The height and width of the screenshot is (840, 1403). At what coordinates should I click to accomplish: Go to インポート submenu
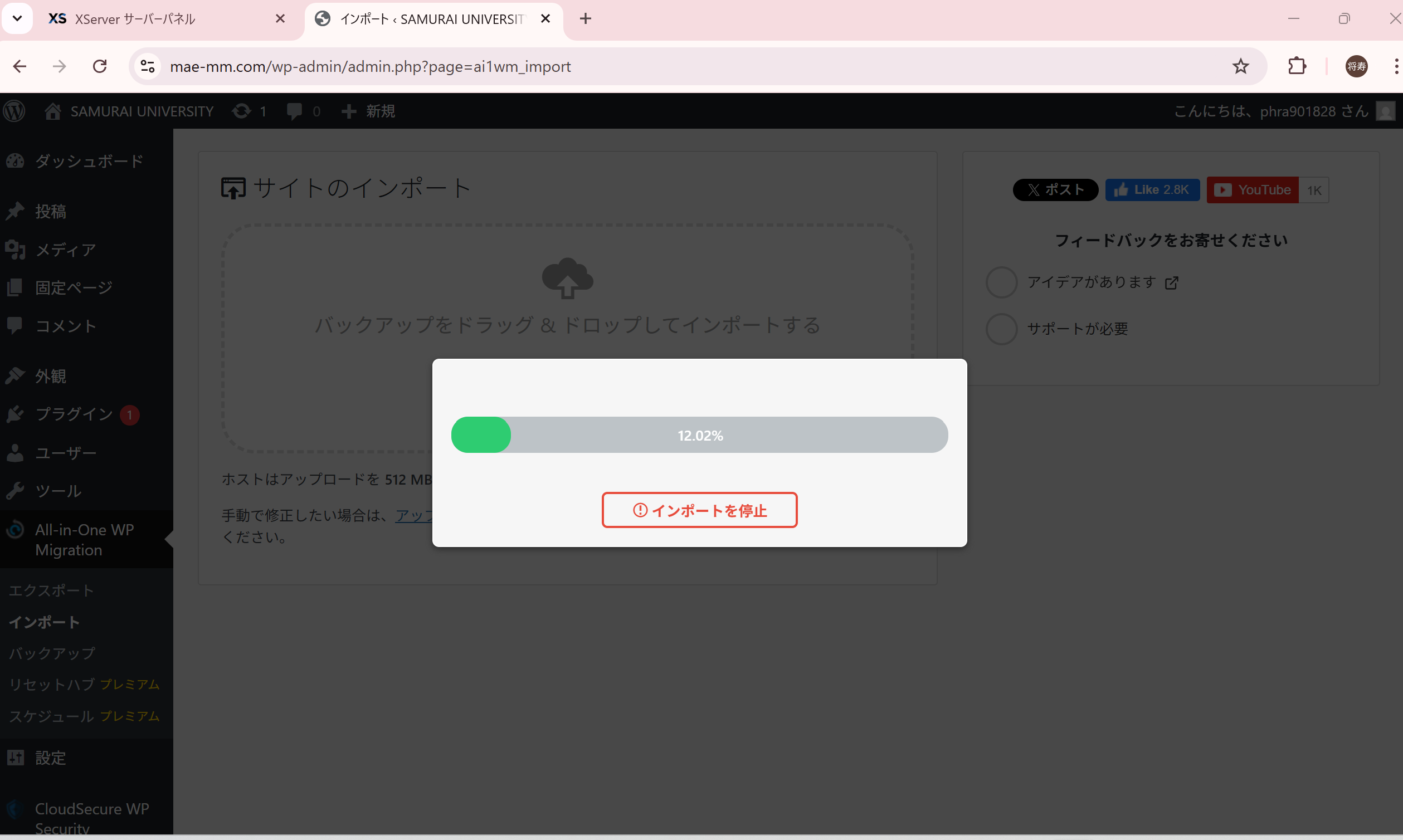(44, 622)
